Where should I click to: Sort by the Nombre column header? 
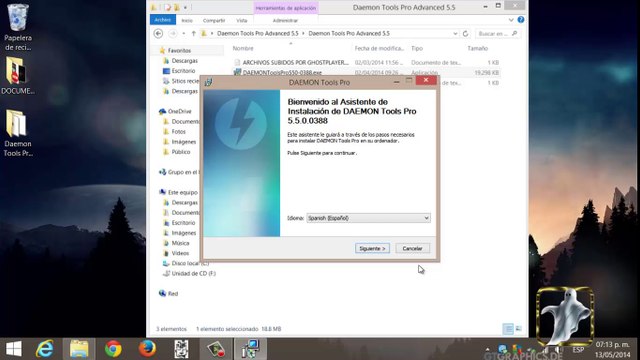tap(243, 48)
